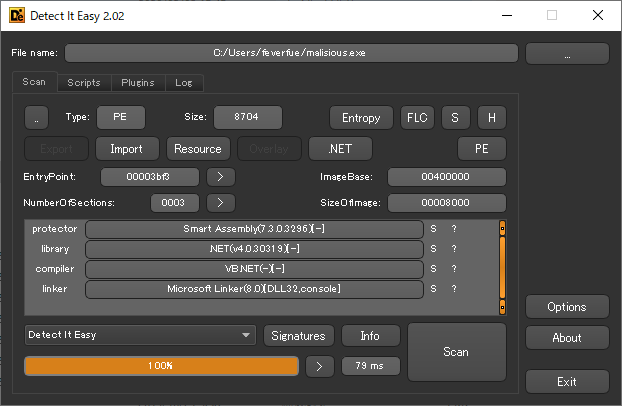This screenshot has width=622, height=406.
Task: Open the Log tab
Action: point(184,83)
